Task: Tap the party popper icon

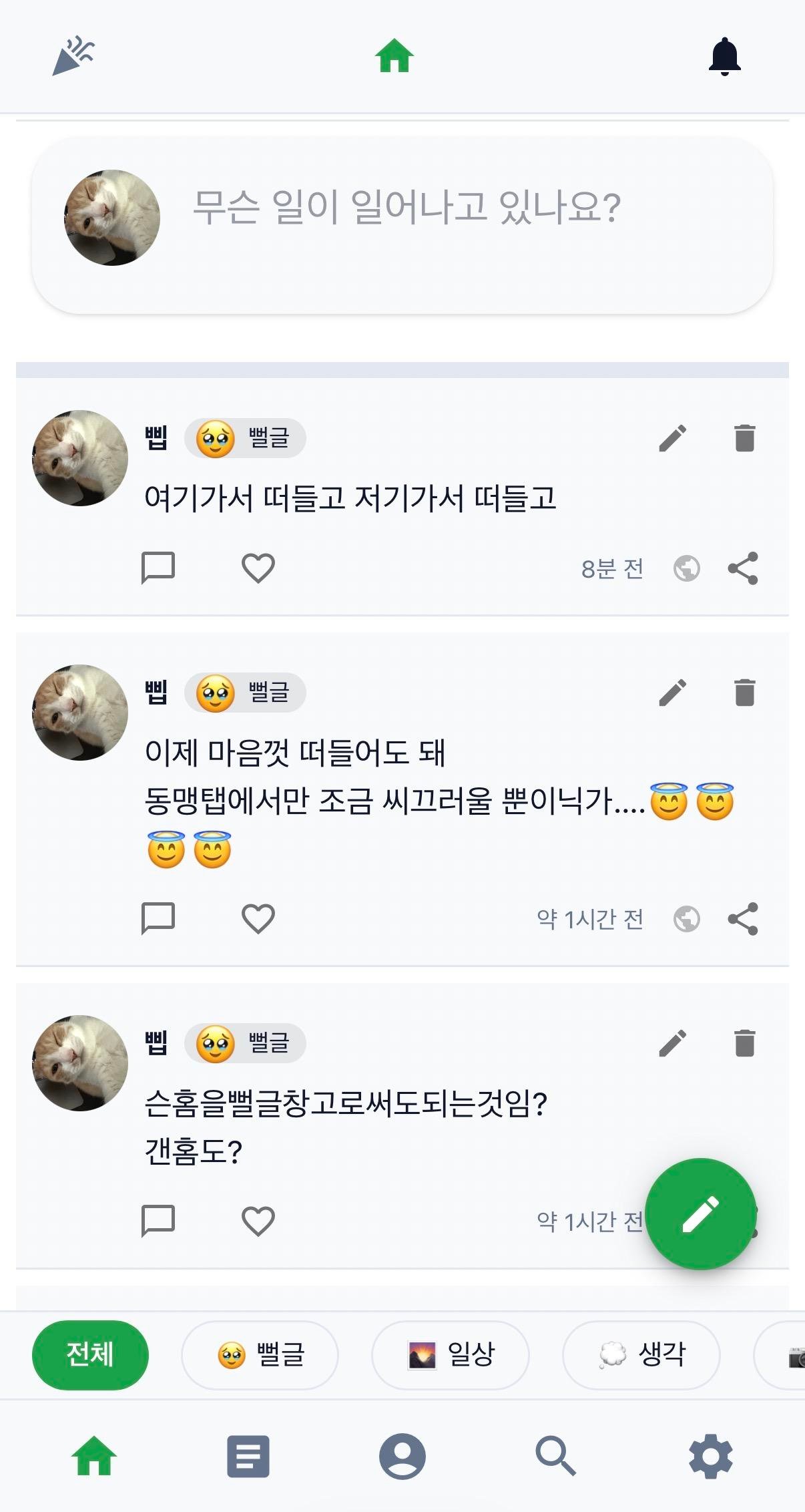Action: (x=73, y=56)
